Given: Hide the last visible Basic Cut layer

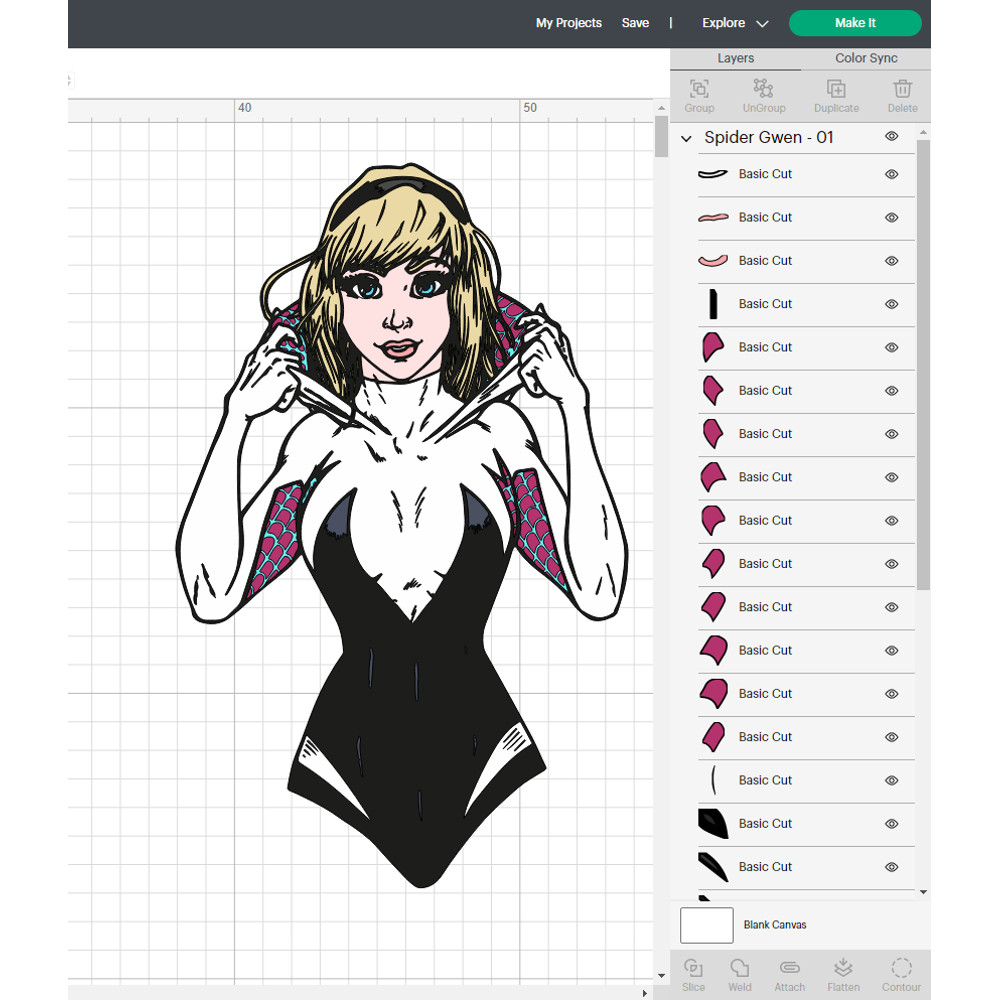Looking at the screenshot, I should click(891, 867).
